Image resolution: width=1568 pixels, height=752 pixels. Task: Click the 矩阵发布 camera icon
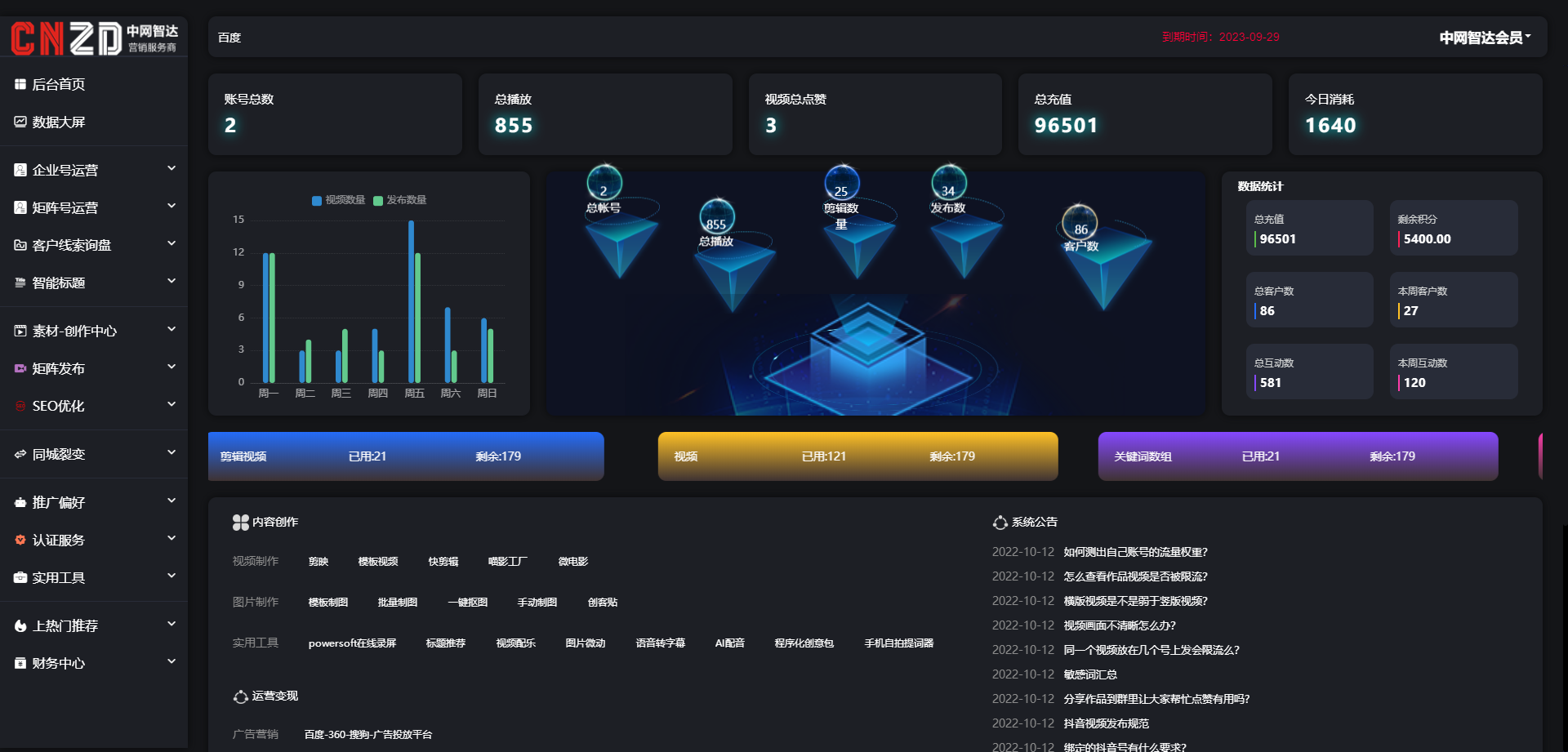pos(20,368)
